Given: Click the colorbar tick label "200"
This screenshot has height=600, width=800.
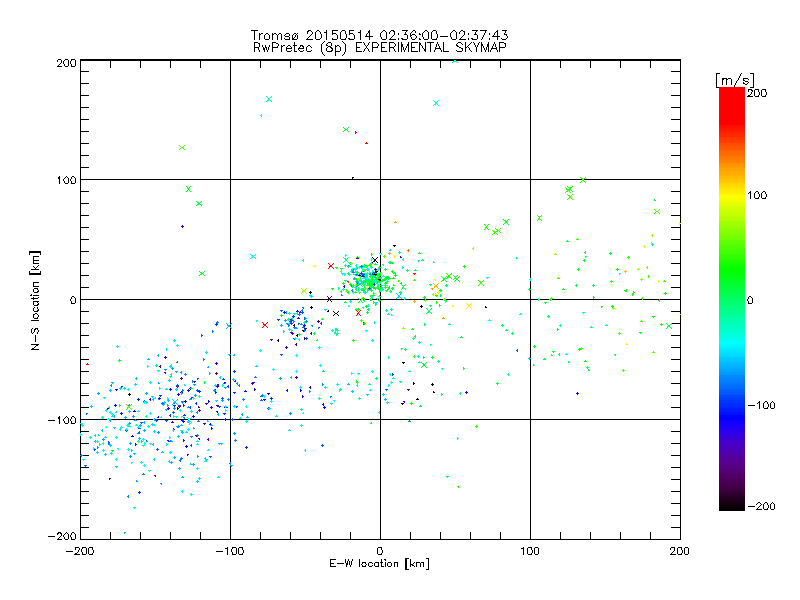Looking at the screenshot, I should [x=757, y=93].
